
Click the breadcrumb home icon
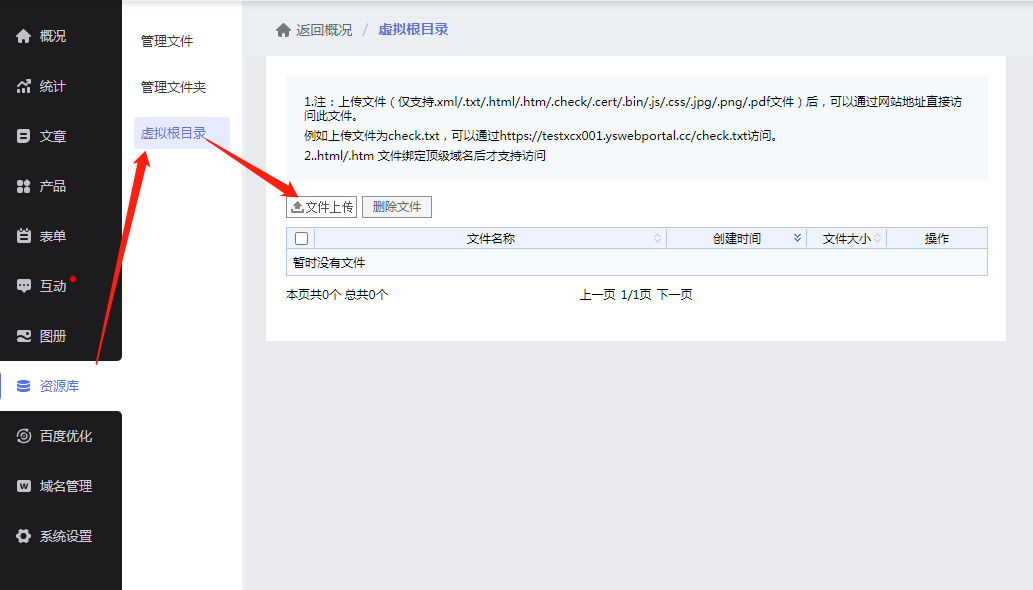283,30
